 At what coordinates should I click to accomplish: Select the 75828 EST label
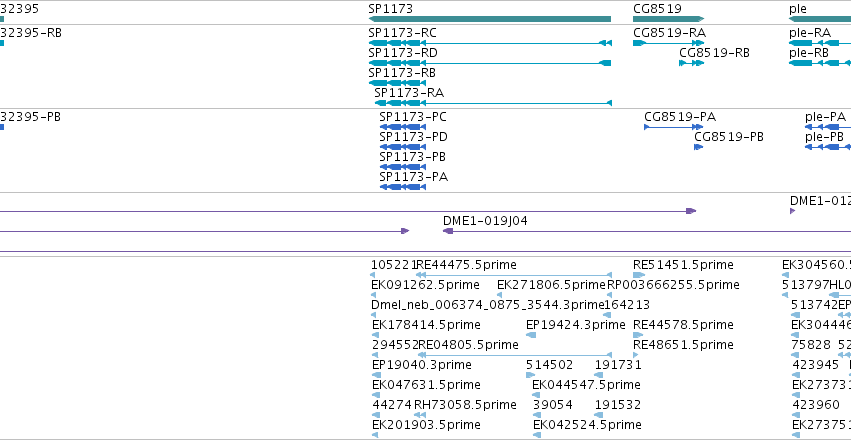[x=811, y=345]
